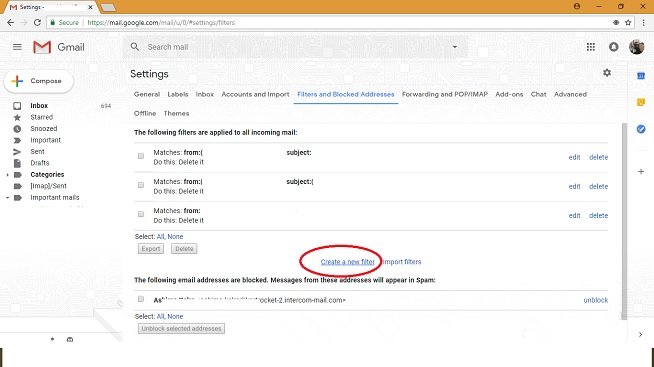
Task: Delete the second filter
Action: [599, 186]
